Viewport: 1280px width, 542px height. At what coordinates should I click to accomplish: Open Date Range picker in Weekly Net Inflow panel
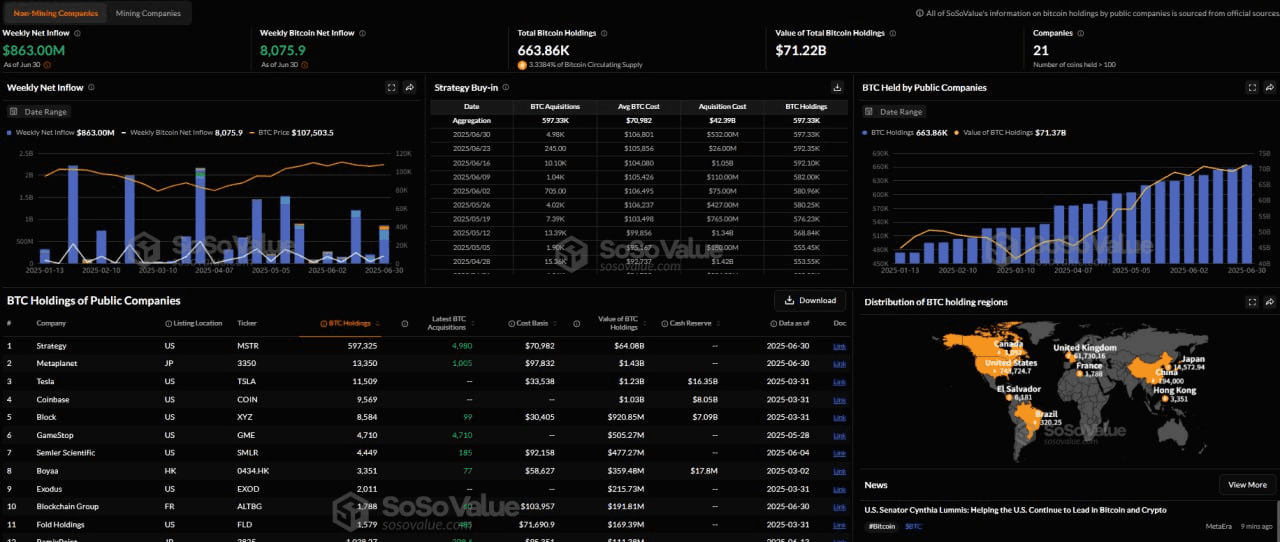coord(40,112)
